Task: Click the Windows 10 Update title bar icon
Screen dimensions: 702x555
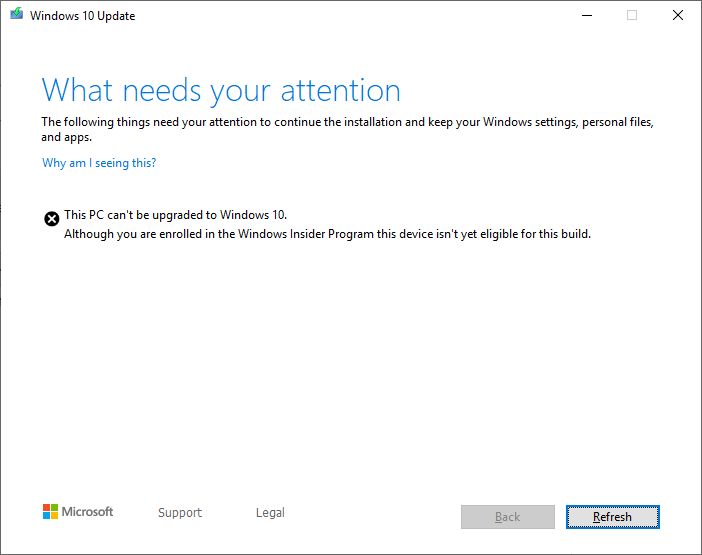Action: tap(17, 14)
